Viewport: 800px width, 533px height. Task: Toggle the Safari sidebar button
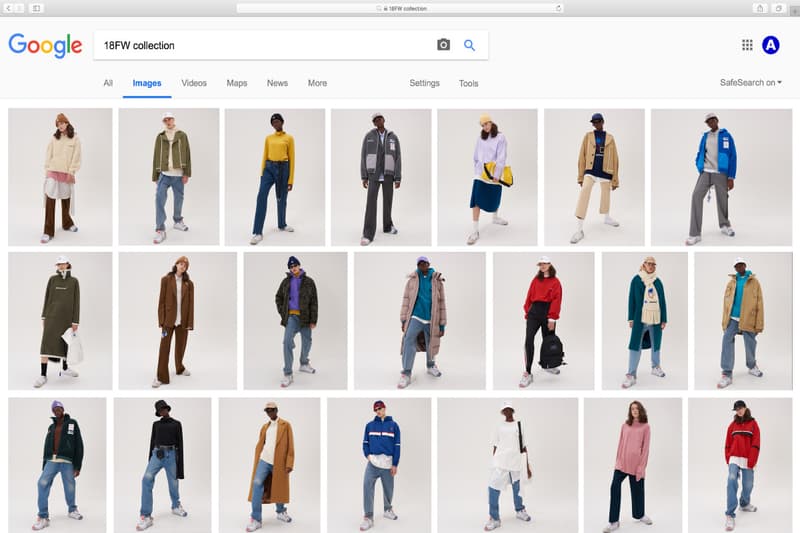coord(37,8)
